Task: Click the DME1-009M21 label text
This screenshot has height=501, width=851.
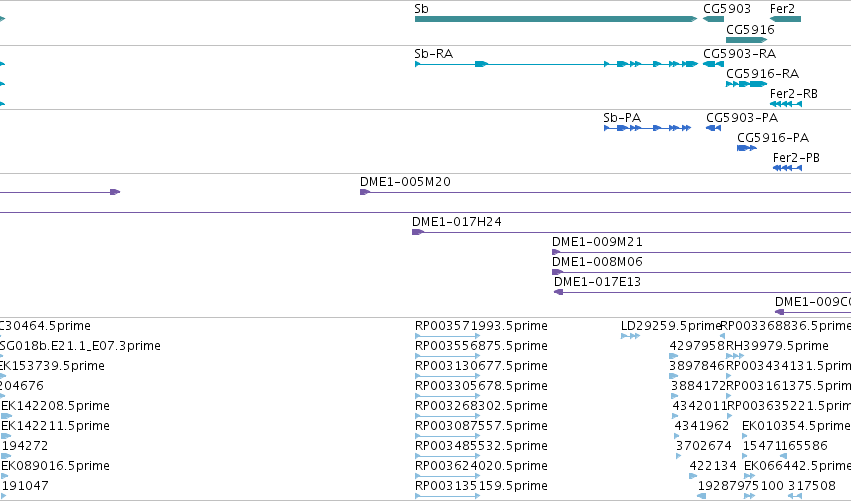Action: pyautogui.click(x=597, y=242)
